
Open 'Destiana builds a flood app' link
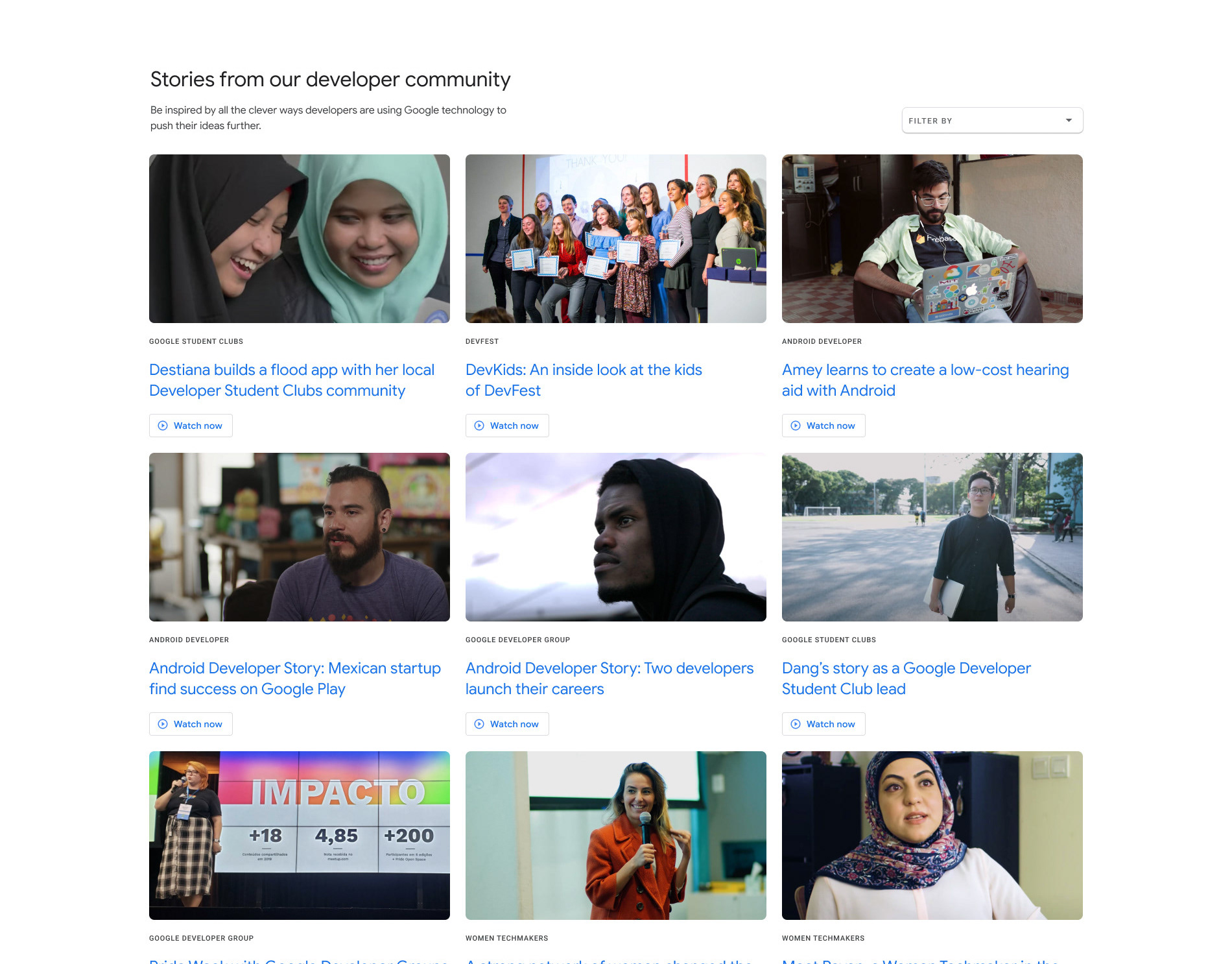(x=292, y=380)
